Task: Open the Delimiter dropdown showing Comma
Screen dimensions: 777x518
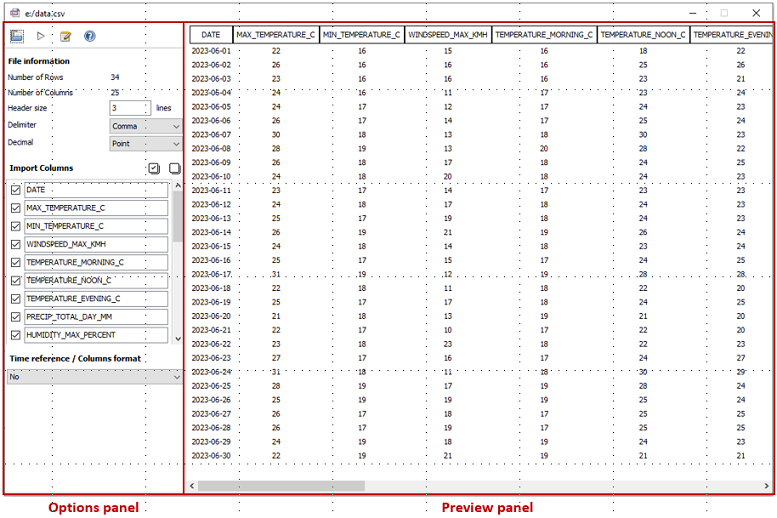Action: 145,127
